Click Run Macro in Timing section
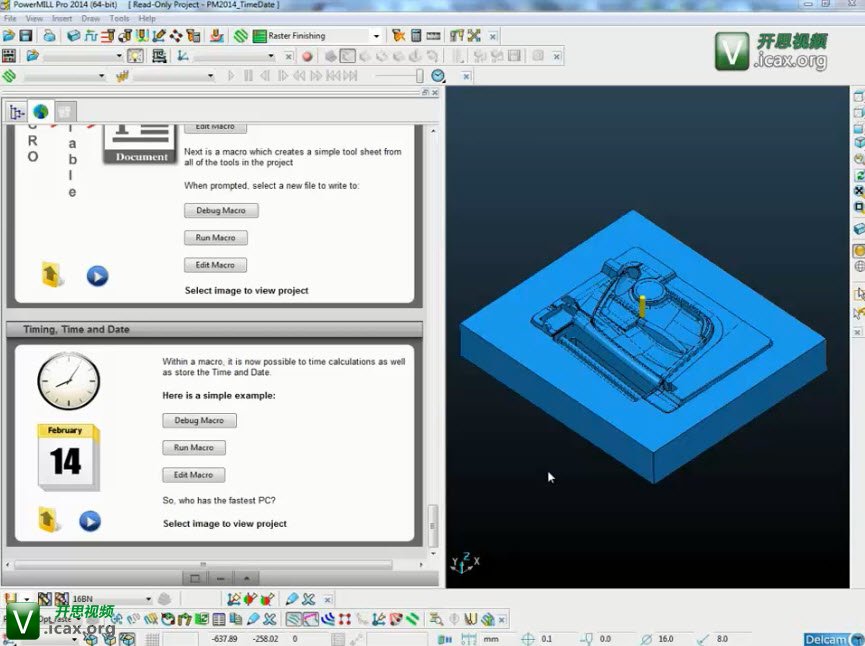The width and height of the screenshot is (865, 646). point(194,448)
